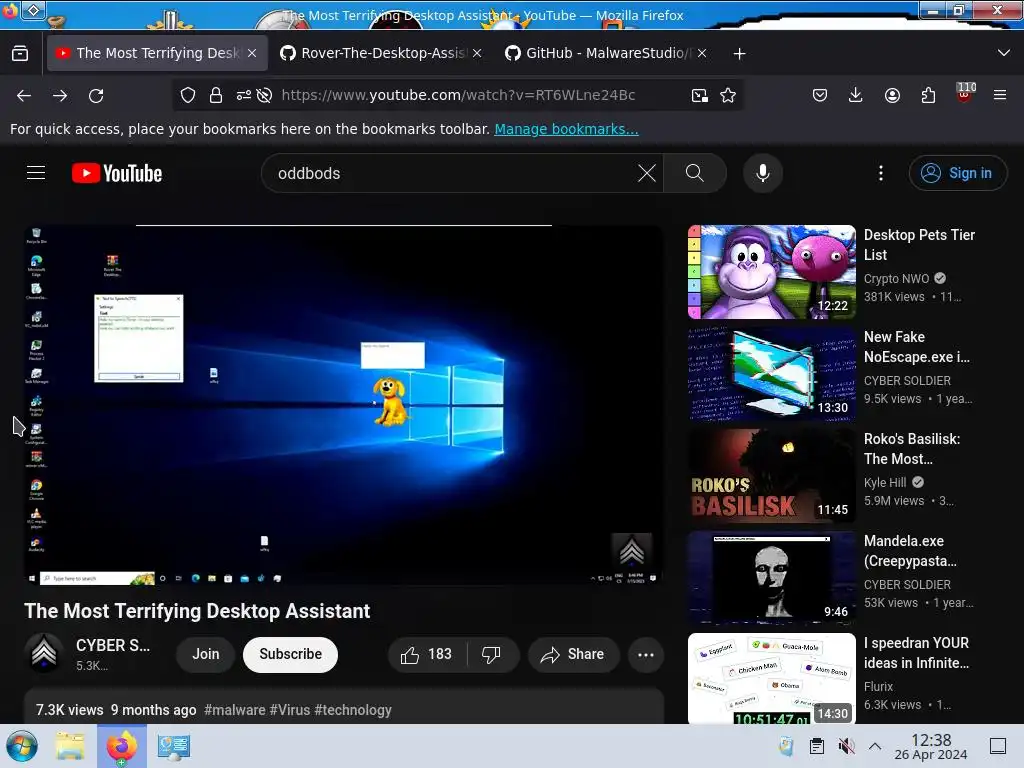Open the blocked autoplay indicator in the address bar
Screen dimensions: 1024x768
tap(264, 95)
